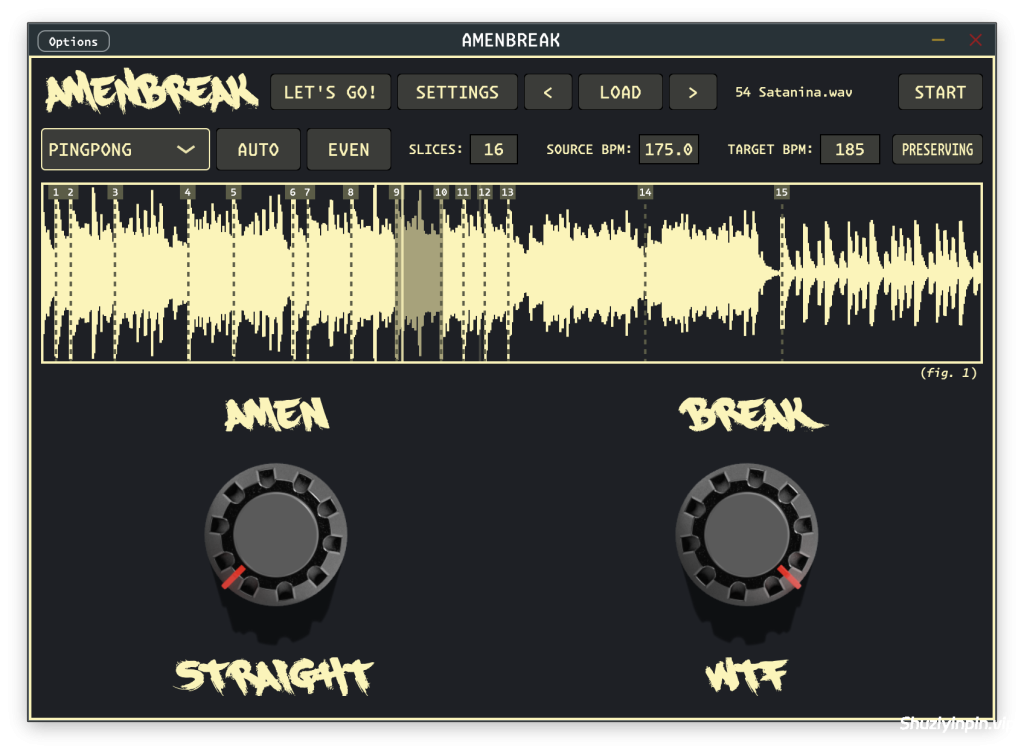Open the PINGPONG playback mode dropdown
1024x754 pixels.
click(x=125, y=149)
